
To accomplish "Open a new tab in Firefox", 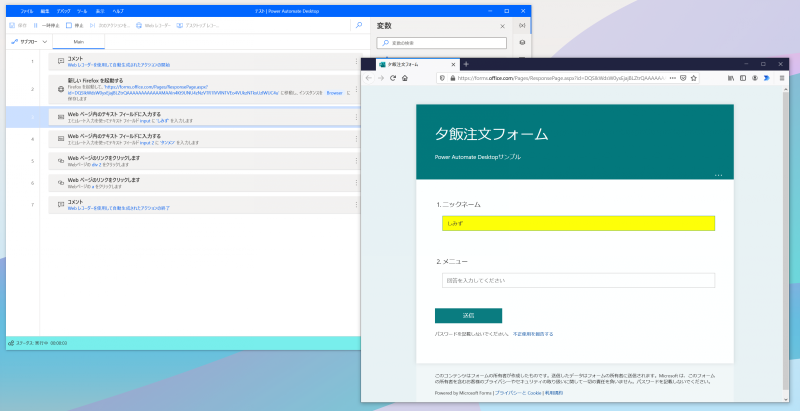I will point(466,64).
